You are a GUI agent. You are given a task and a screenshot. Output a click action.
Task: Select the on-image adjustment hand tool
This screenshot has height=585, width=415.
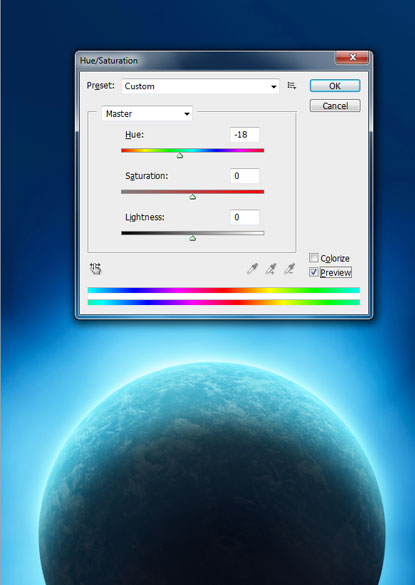pyautogui.click(x=96, y=269)
